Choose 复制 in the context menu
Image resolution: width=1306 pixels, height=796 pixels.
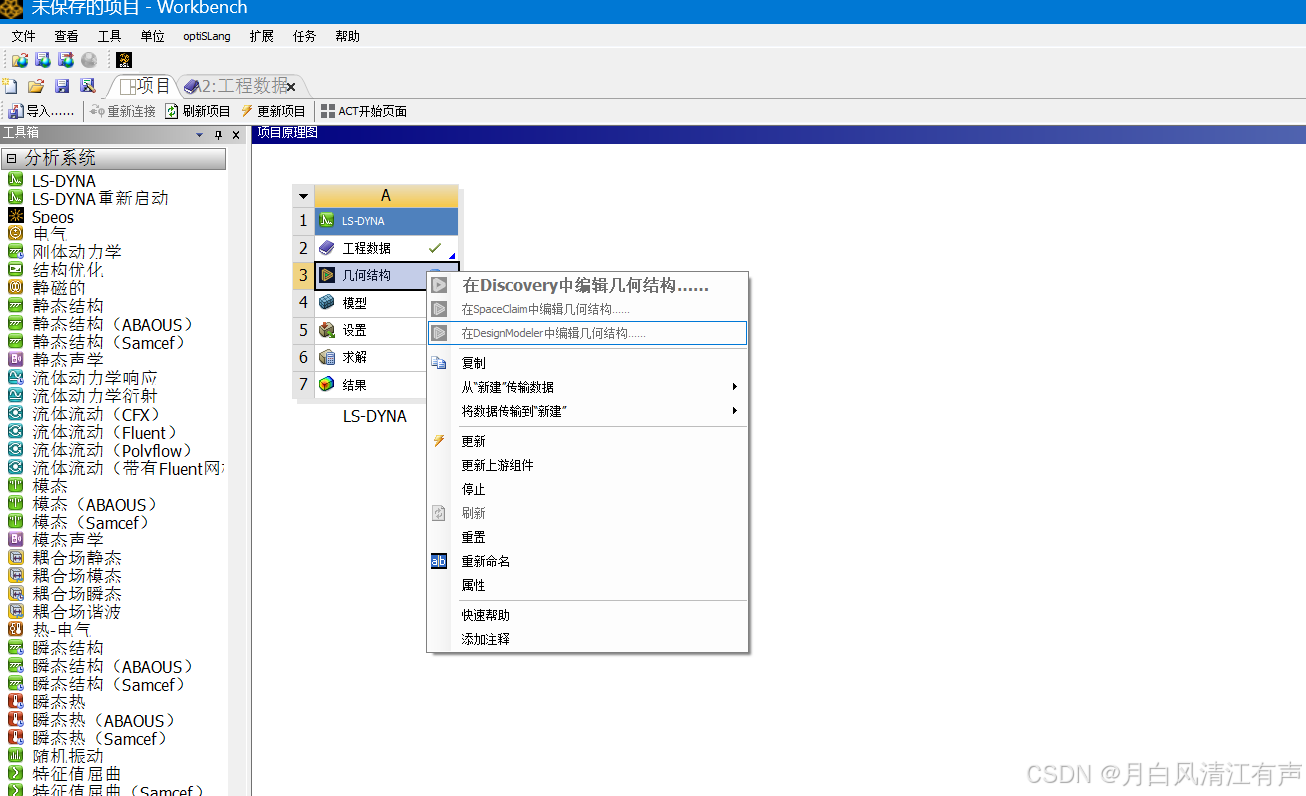point(587,363)
